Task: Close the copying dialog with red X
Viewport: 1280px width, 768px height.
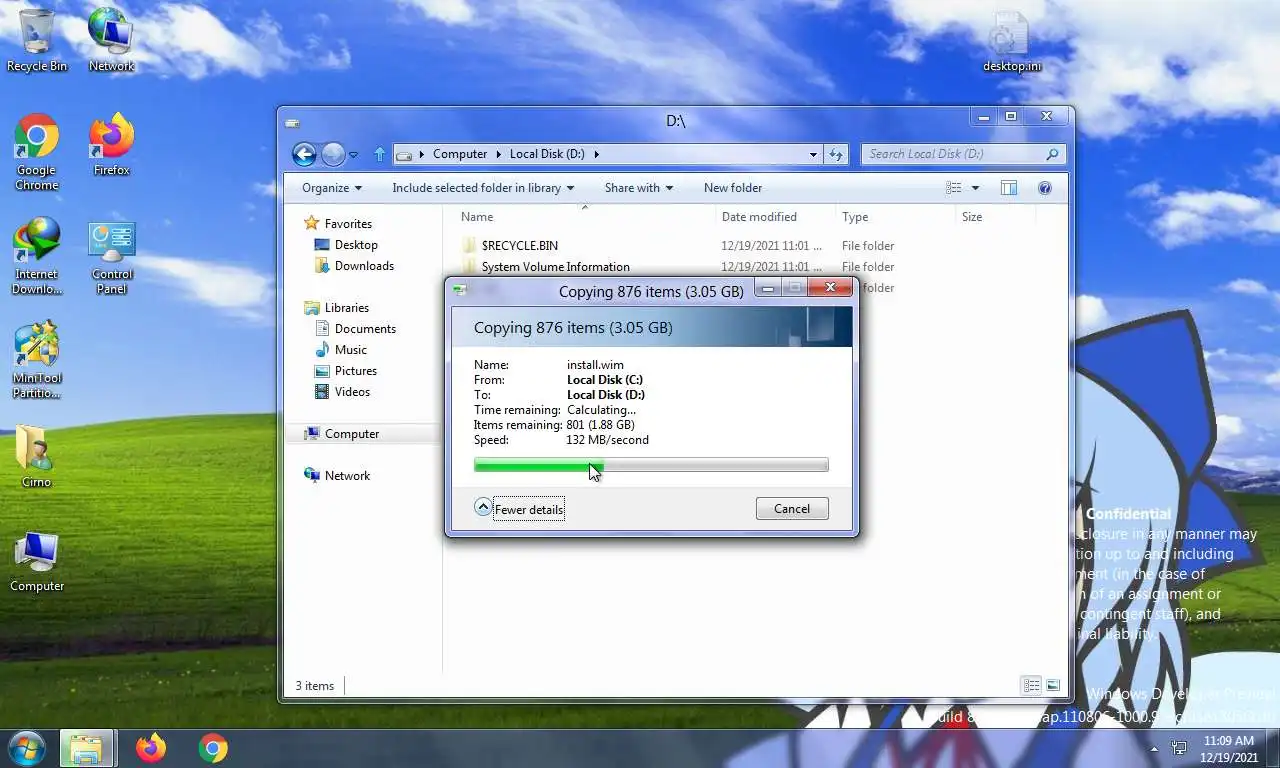Action: click(829, 288)
